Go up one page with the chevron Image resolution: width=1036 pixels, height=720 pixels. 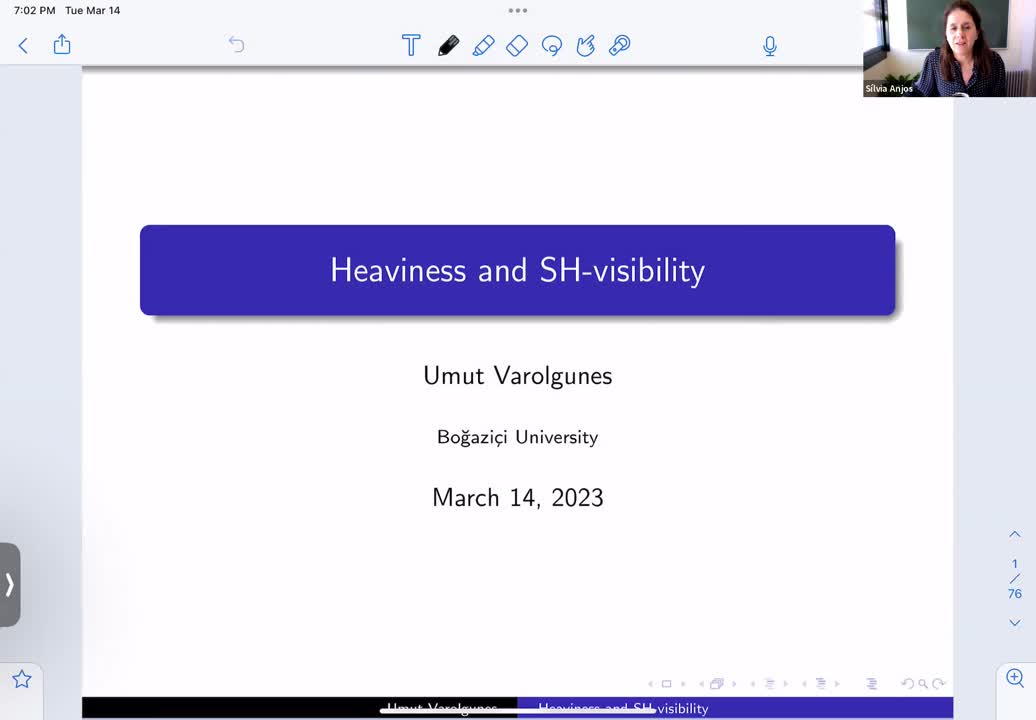(x=1015, y=535)
